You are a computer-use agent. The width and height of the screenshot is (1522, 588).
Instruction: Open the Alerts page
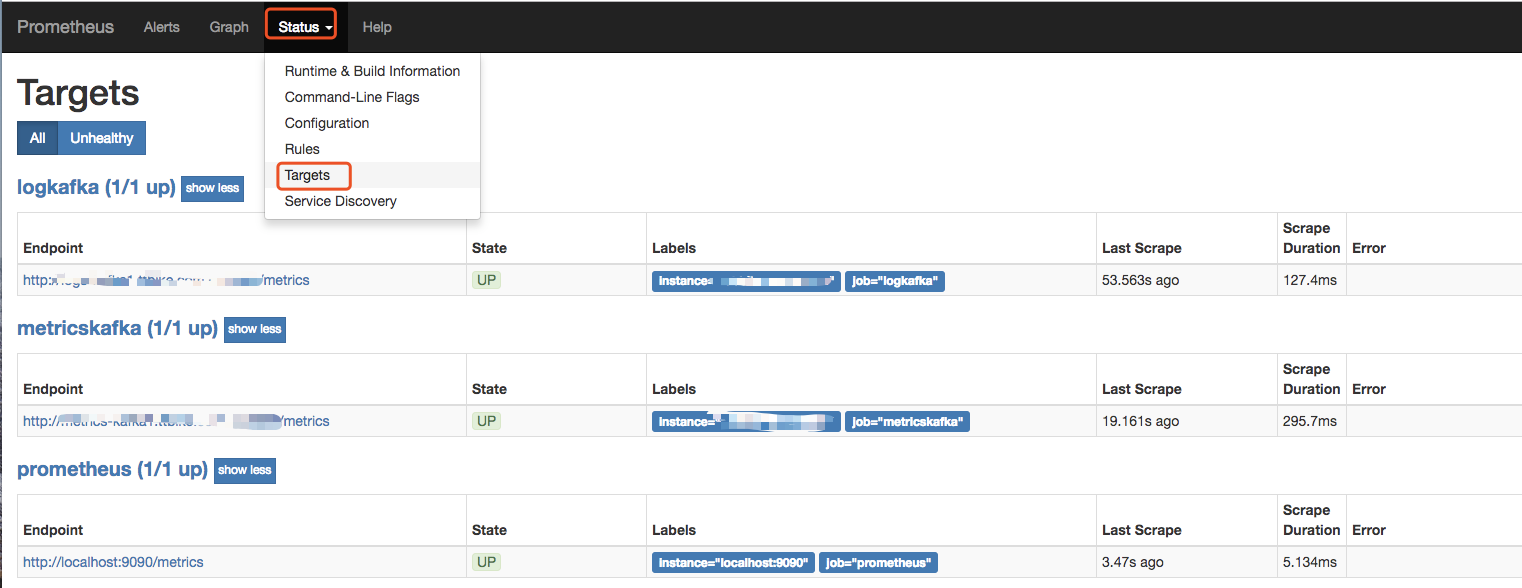[162, 27]
